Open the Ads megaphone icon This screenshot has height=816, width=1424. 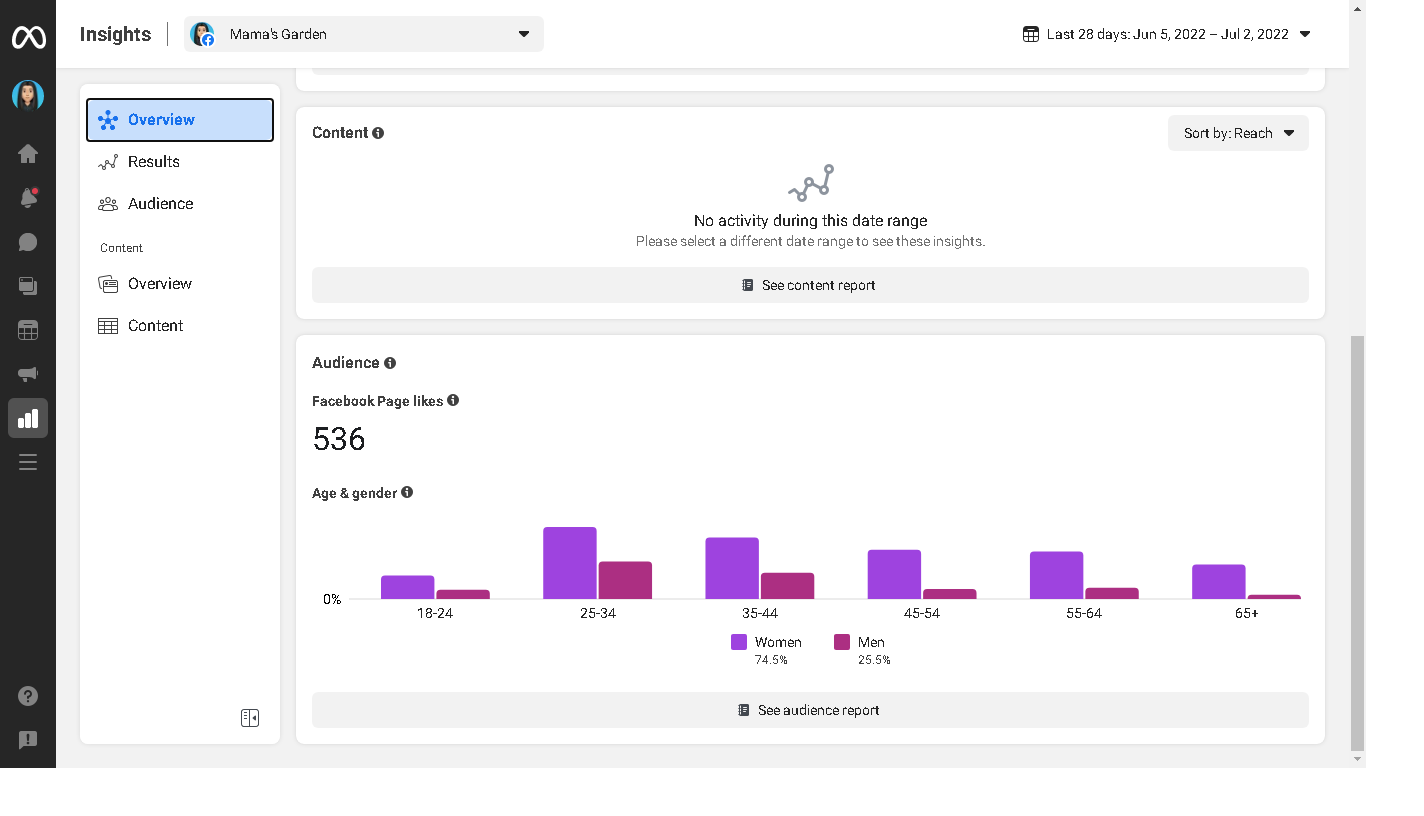[28, 374]
